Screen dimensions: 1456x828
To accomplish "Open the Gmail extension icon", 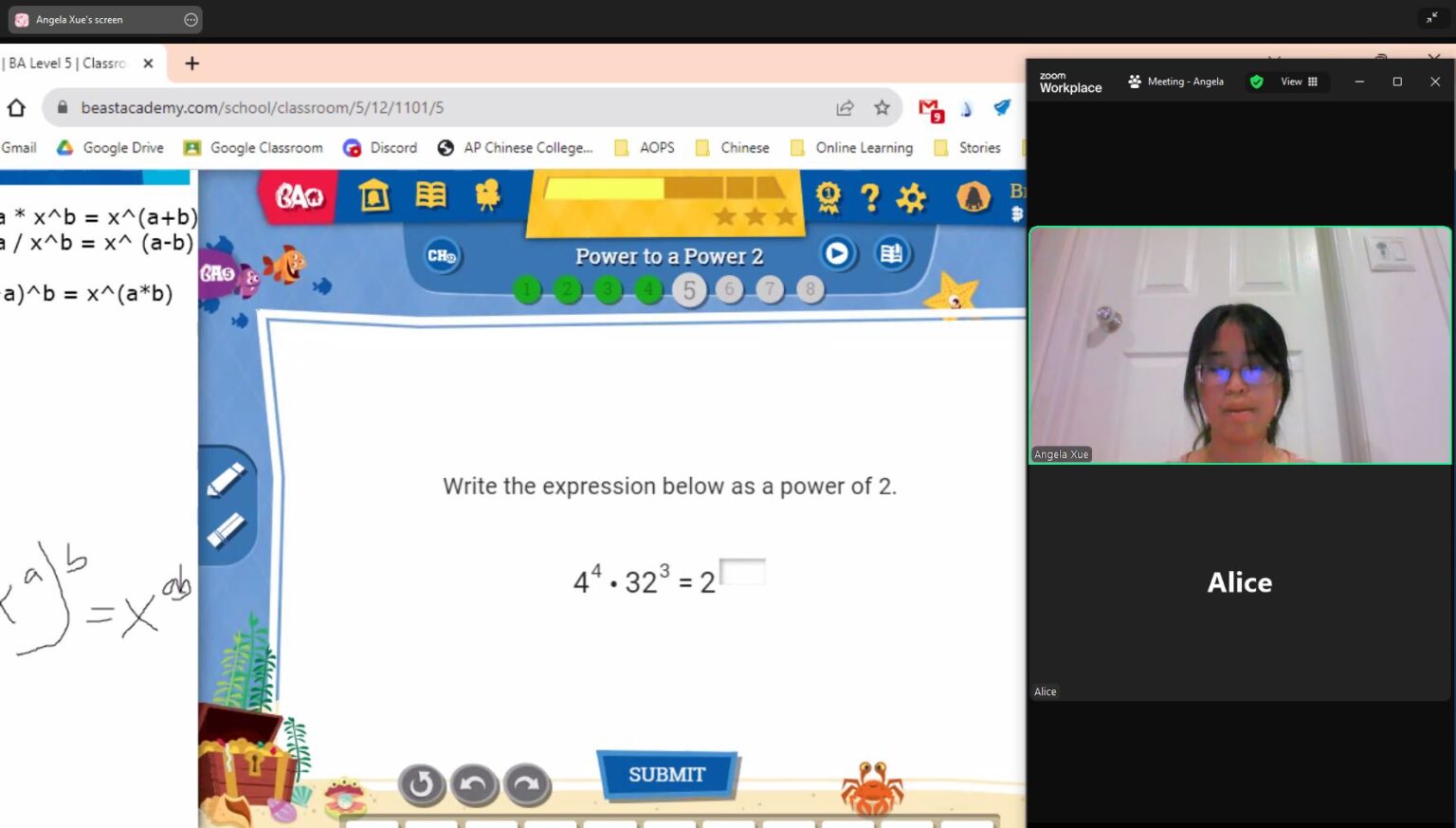I will pyautogui.click(x=930, y=109).
